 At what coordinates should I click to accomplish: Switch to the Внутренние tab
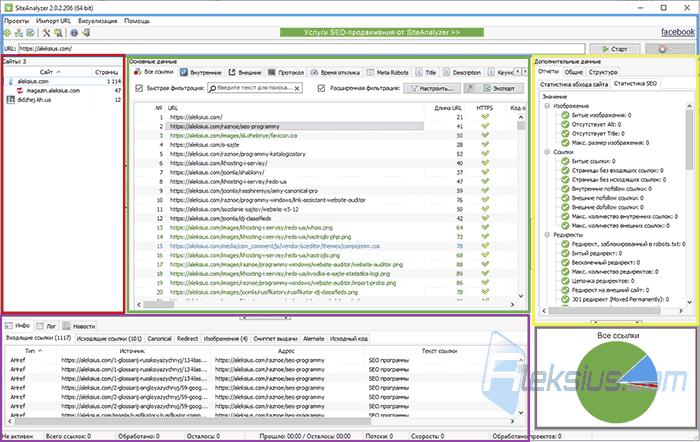[x=200, y=72]
